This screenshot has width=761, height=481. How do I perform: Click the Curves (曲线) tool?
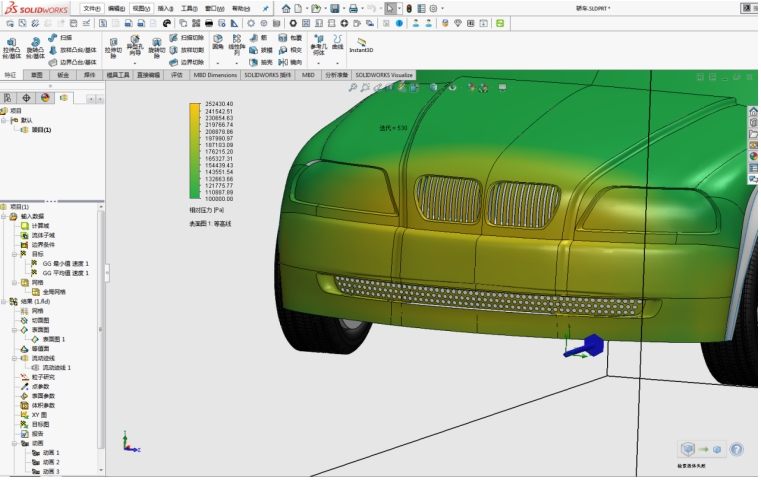click(x=338, y=41)
